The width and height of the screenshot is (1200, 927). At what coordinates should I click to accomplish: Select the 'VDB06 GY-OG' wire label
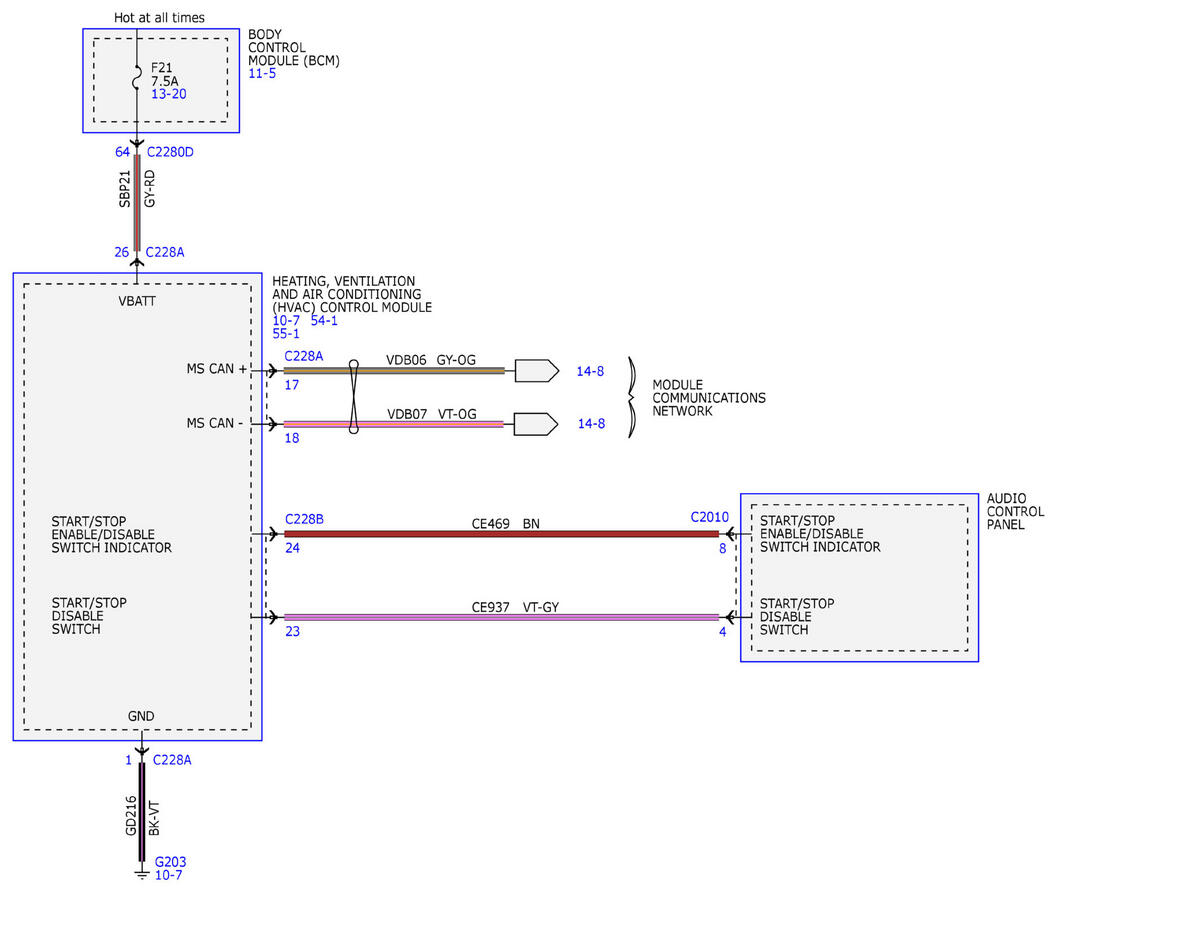431,359
